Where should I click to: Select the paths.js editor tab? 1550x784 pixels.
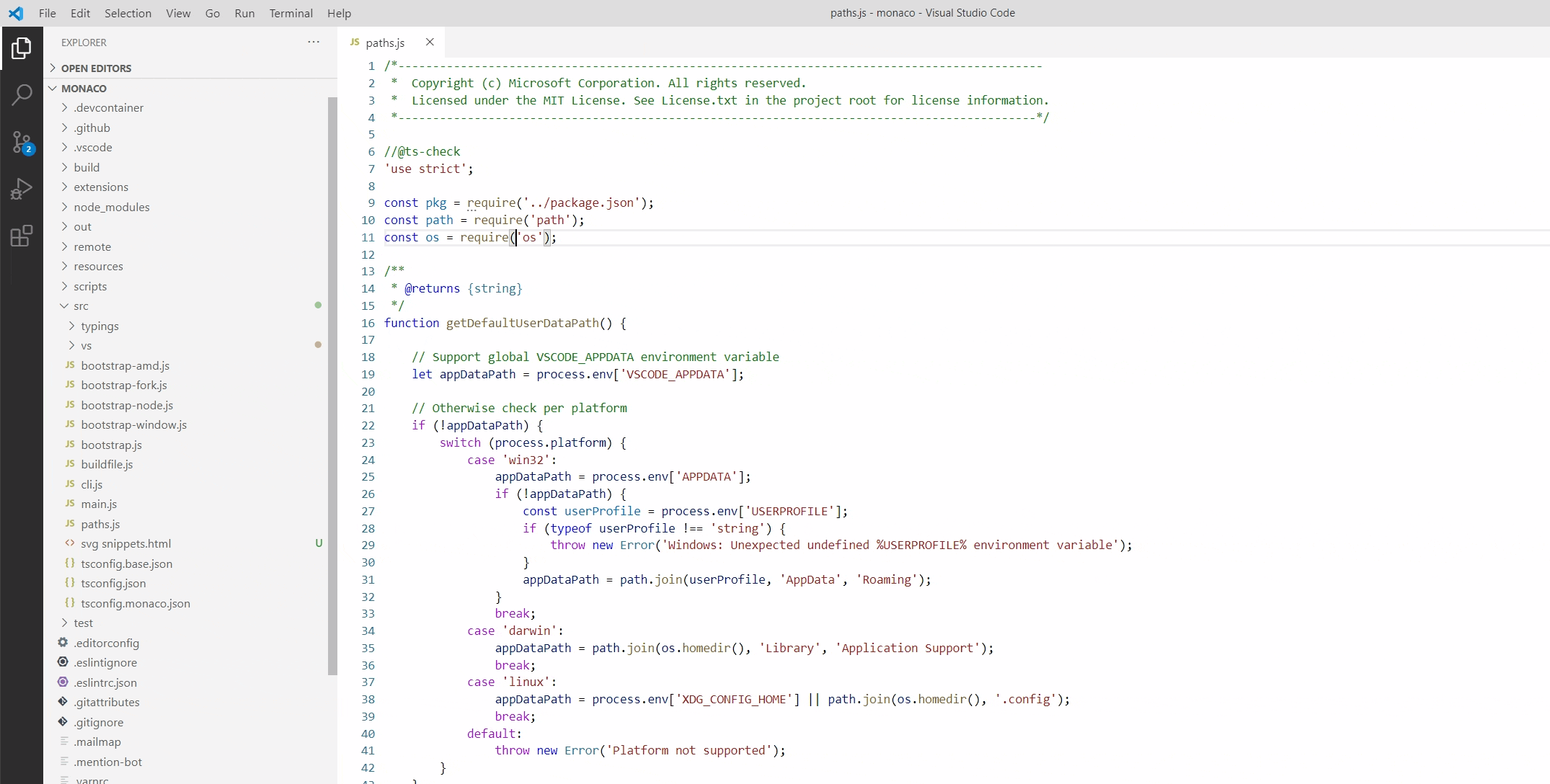386,43
